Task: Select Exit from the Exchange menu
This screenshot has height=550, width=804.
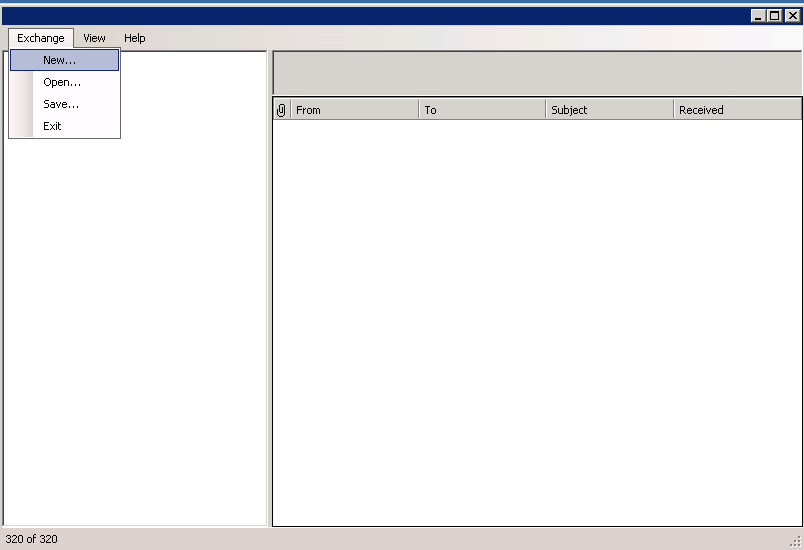Action: coord(52,126)
